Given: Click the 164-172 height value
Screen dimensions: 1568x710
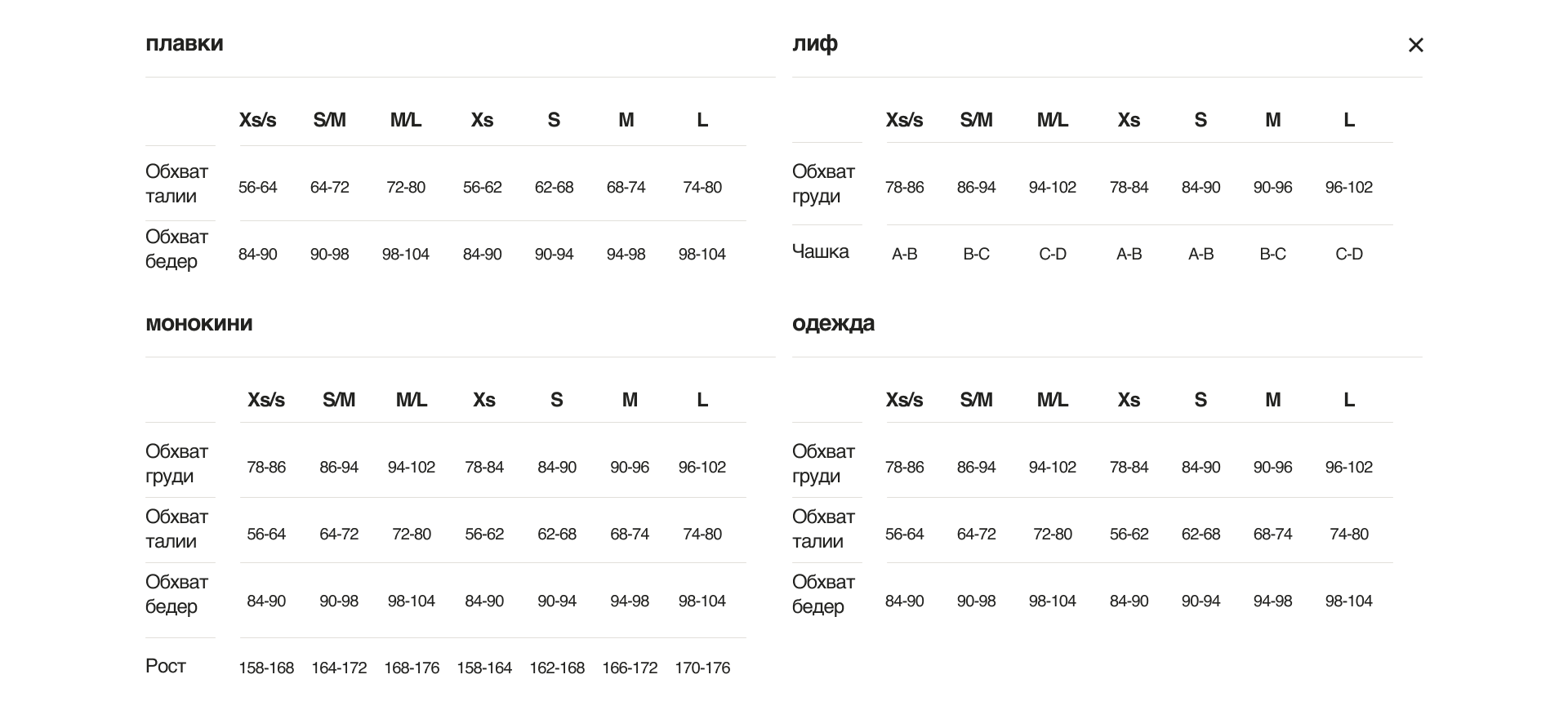Looking at the screenshot, I should tap(339, 668).
